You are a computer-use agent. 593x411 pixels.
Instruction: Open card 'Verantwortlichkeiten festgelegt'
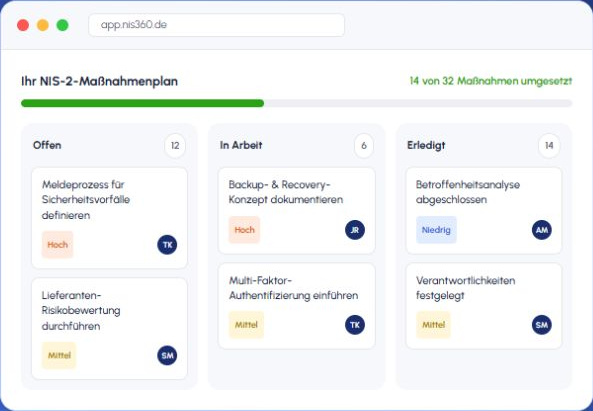tap(484, 306)
